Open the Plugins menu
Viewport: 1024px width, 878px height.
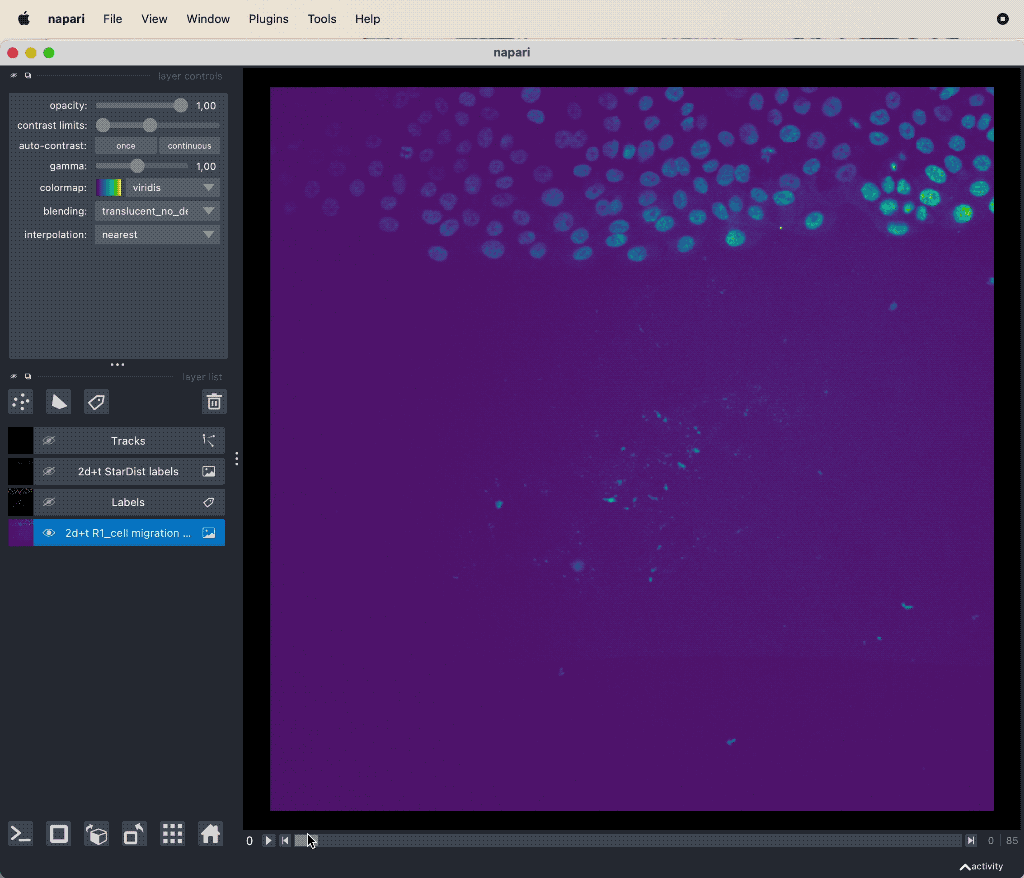tap(268, 19)
